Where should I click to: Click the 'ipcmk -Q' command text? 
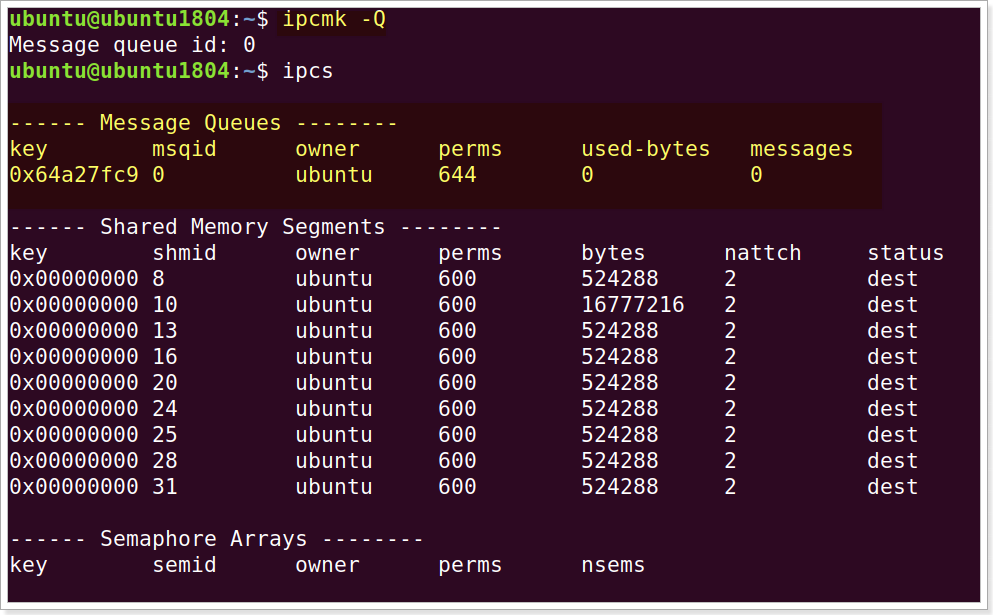pos(334,19)
